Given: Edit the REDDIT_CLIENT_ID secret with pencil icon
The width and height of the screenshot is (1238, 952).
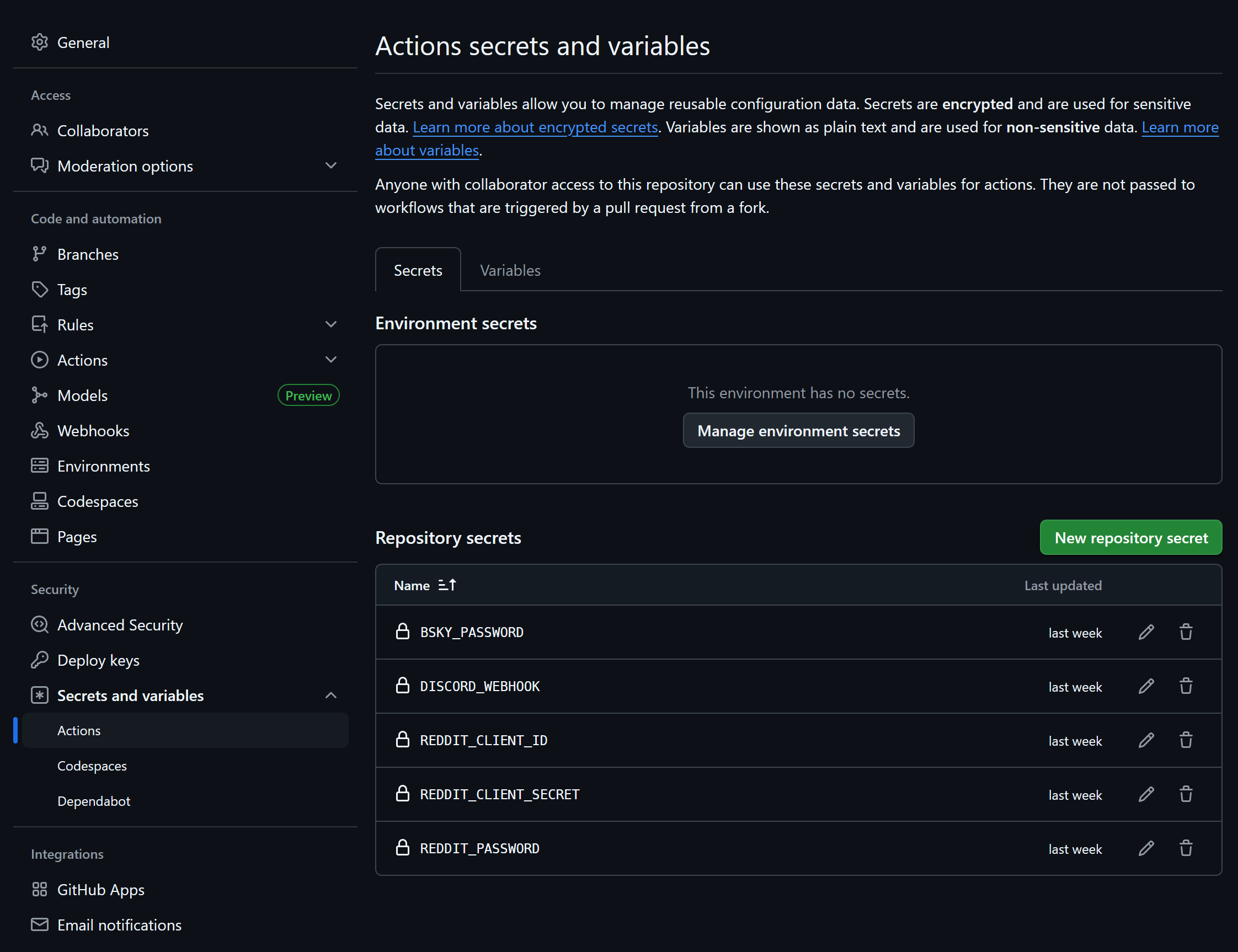Looking at the screenshot, I should point(1146,741).
